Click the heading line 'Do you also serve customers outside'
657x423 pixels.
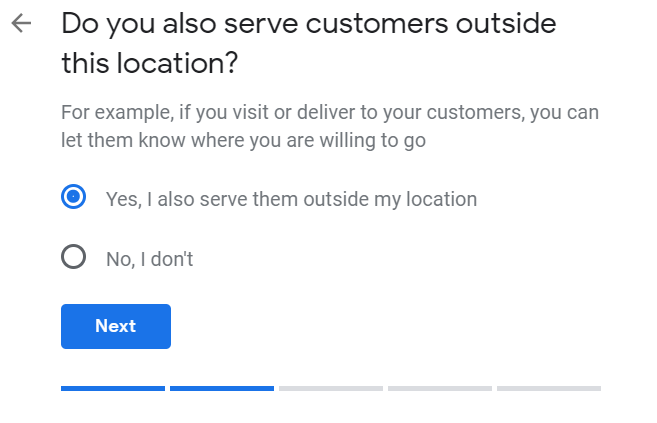coord(309,23)
